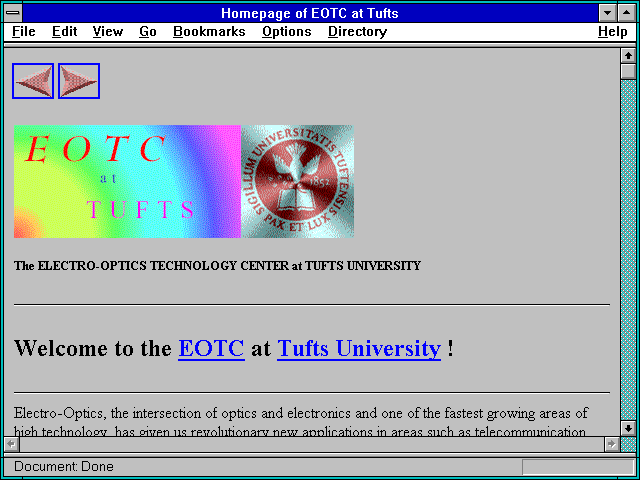Open the File menu
Image resolution: width=640 pixels, height=480 pixels.
click(x=24, y=32)
